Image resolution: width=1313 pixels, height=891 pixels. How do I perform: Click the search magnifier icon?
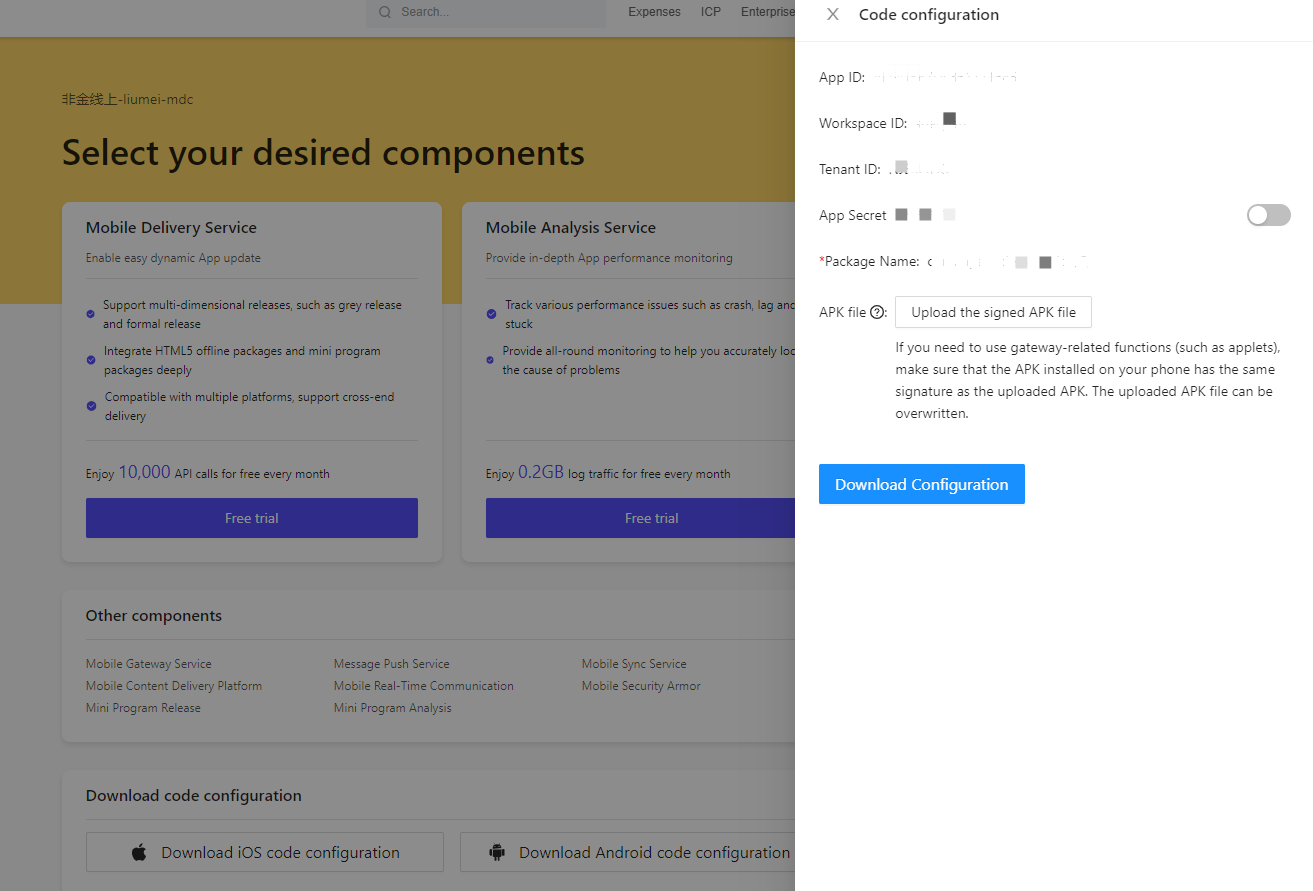point(385,12)
